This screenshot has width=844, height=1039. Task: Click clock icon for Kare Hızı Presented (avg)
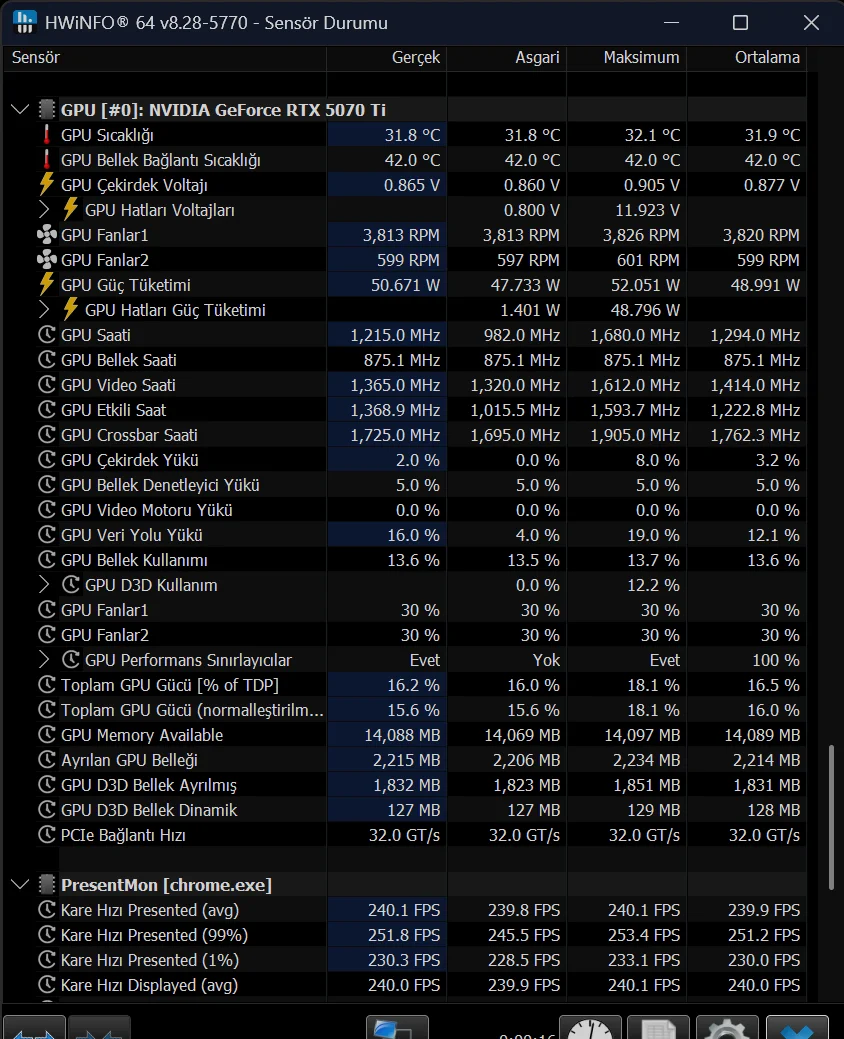(46, 910)
